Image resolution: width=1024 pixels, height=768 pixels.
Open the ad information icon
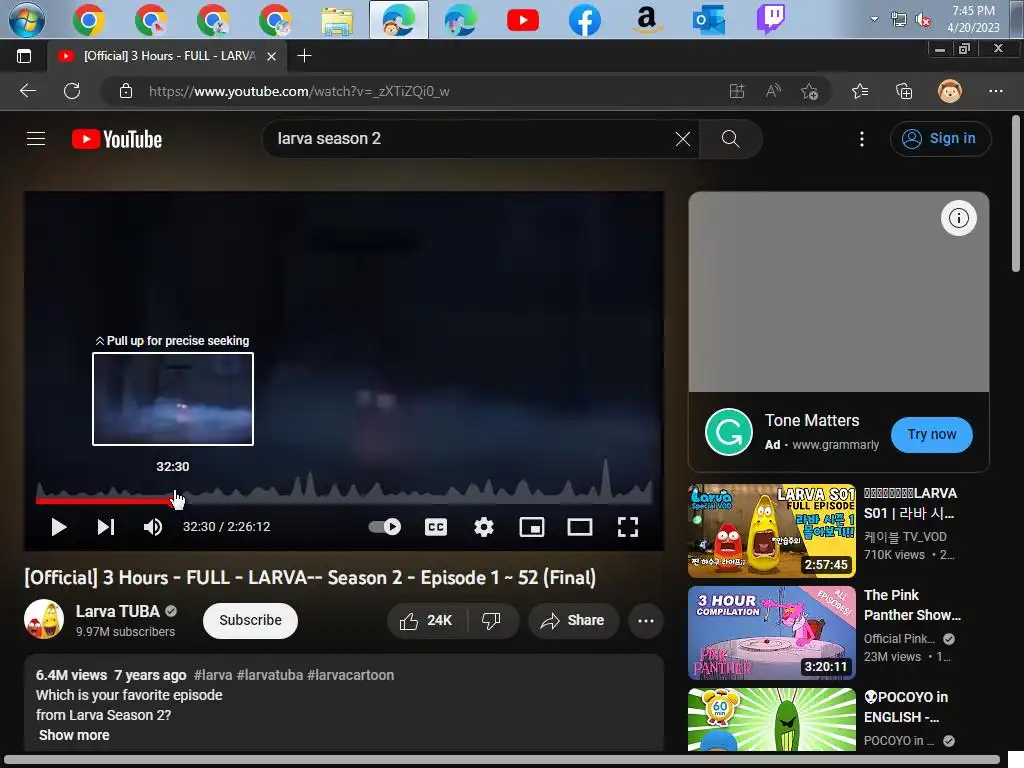(959, 218)
